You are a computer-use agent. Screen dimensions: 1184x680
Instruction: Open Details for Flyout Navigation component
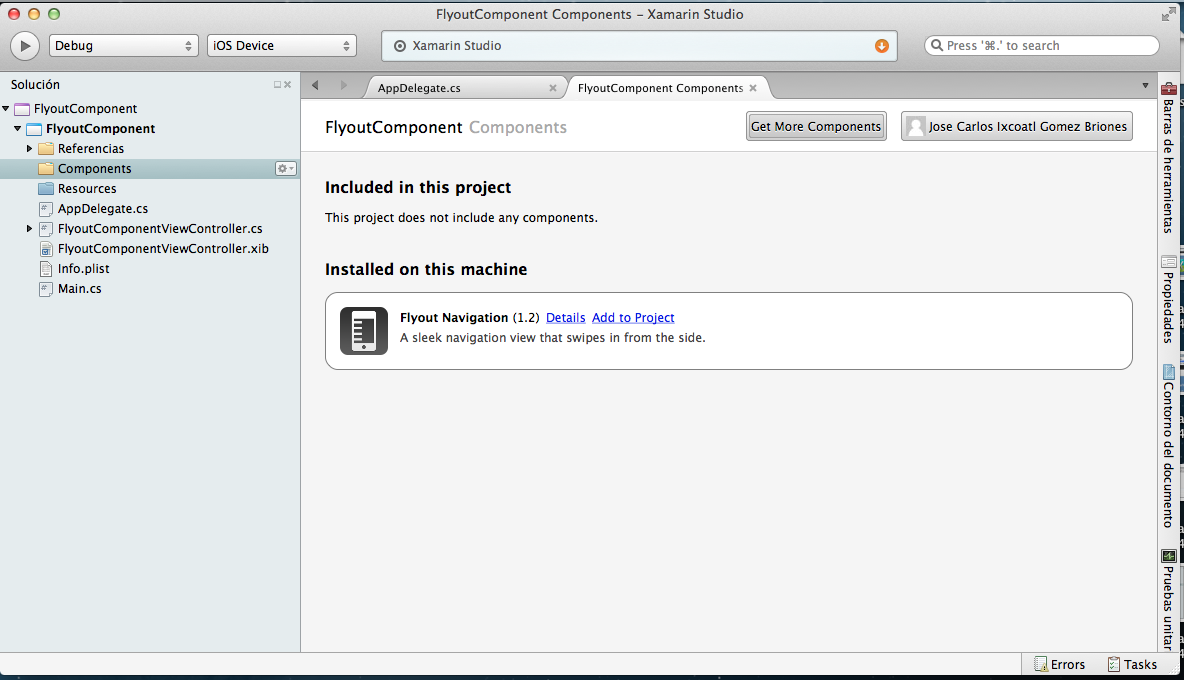(565, 317)
